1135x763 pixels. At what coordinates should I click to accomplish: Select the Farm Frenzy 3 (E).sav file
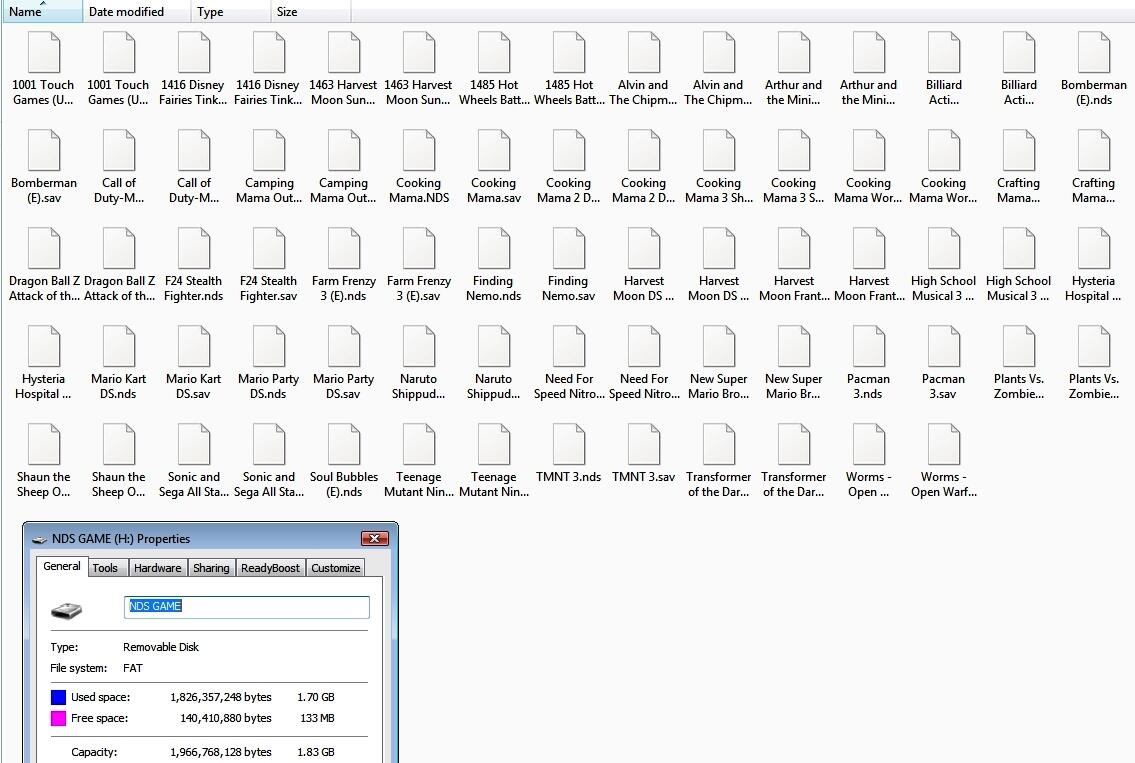pyautogui.click(x=418, y=265)
